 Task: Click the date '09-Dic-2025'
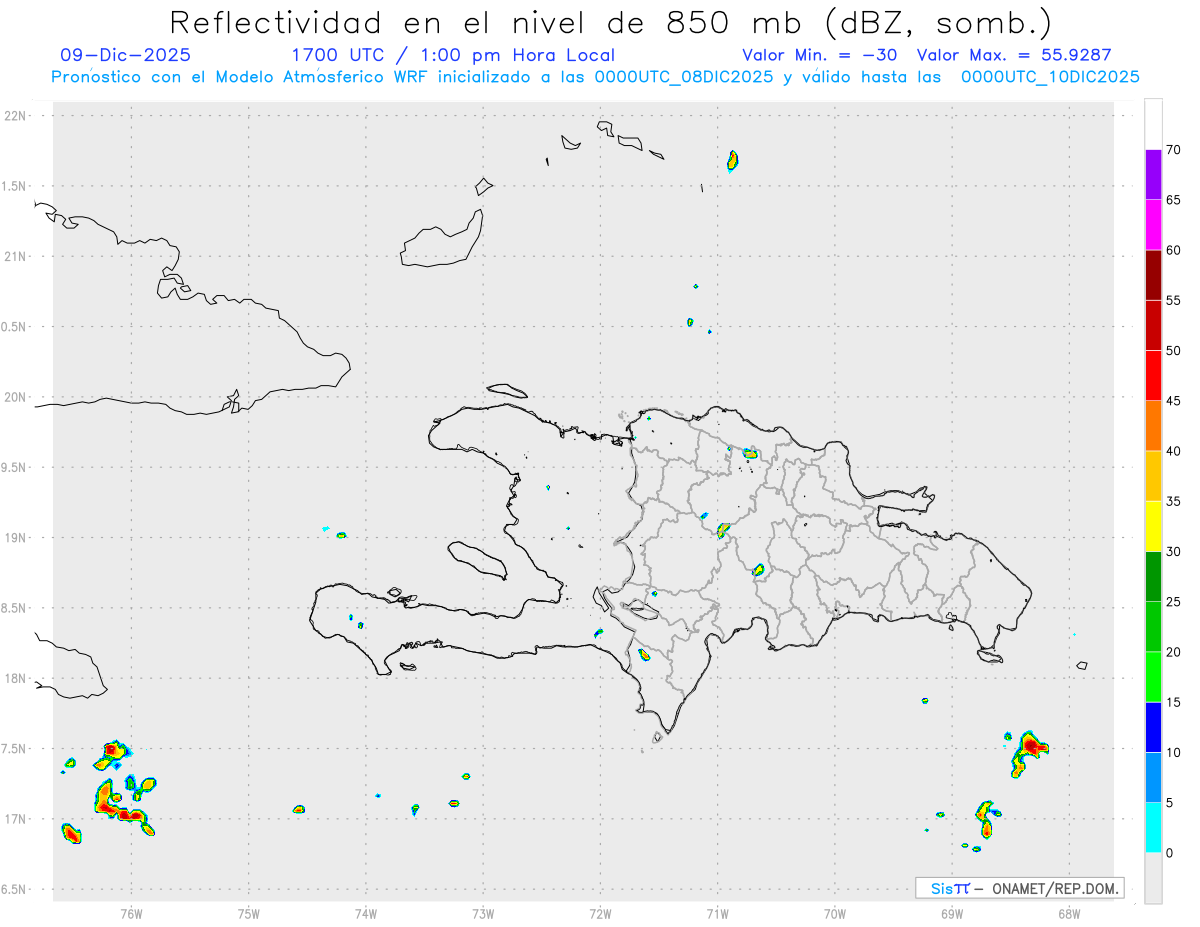pos(125,55)
